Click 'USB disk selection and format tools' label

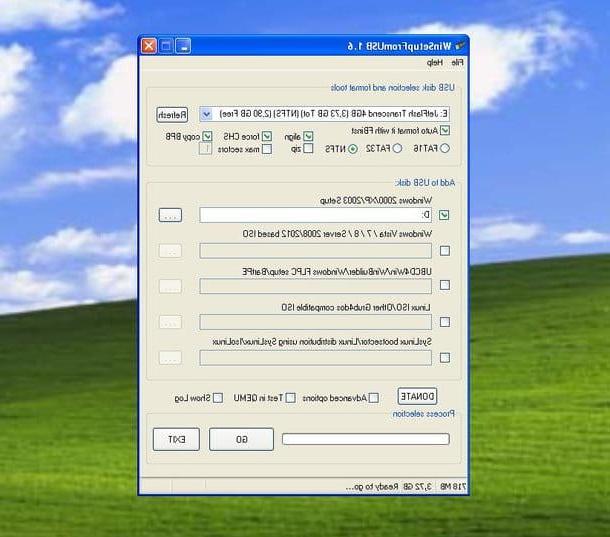(x=393, y=88)
